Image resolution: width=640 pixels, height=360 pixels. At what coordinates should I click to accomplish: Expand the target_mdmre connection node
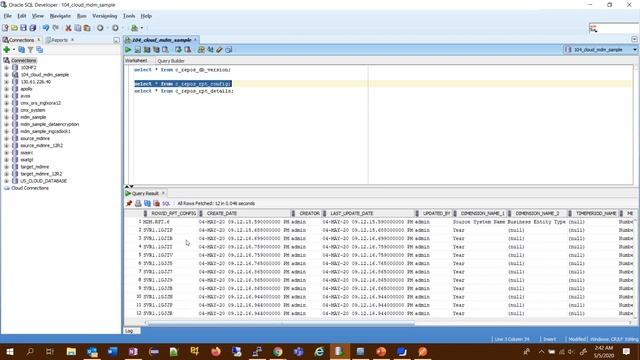[6, 167]
